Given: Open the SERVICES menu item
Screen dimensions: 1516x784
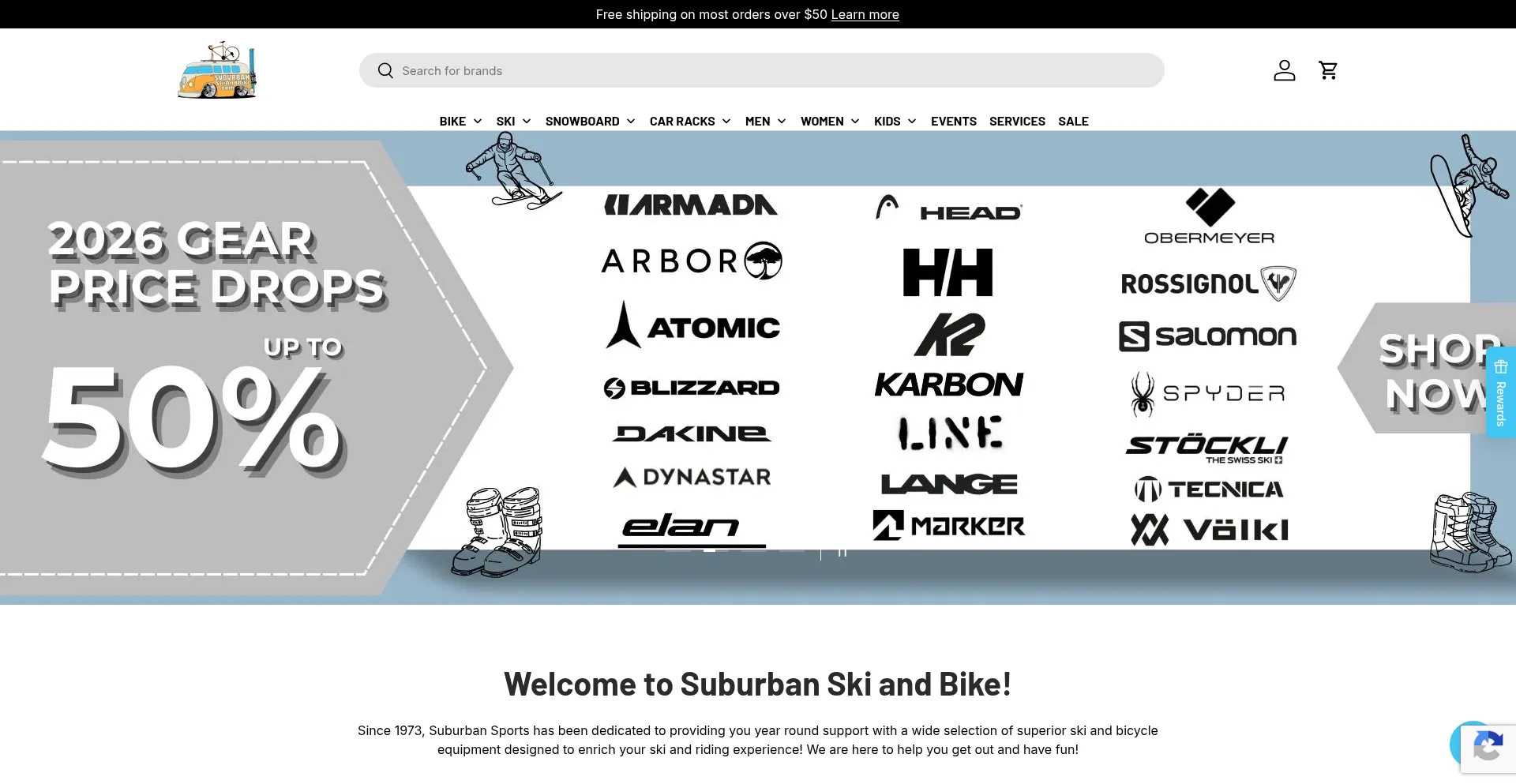Looking at the screenshot, I should [x=1017, y=121].
